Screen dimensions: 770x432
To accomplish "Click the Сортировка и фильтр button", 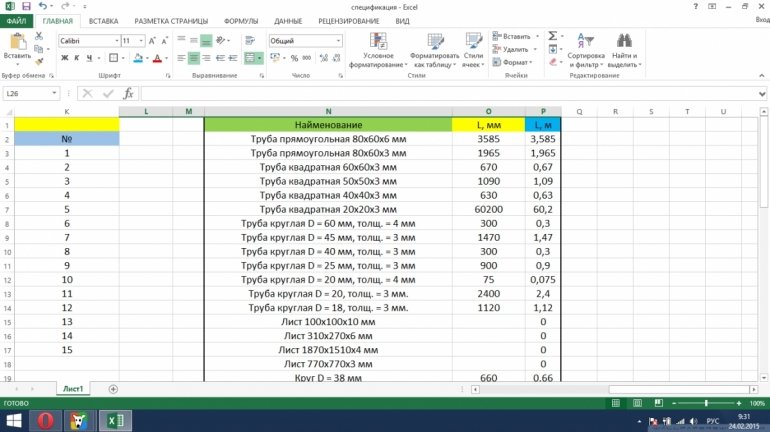I will [x=584, y=50].
